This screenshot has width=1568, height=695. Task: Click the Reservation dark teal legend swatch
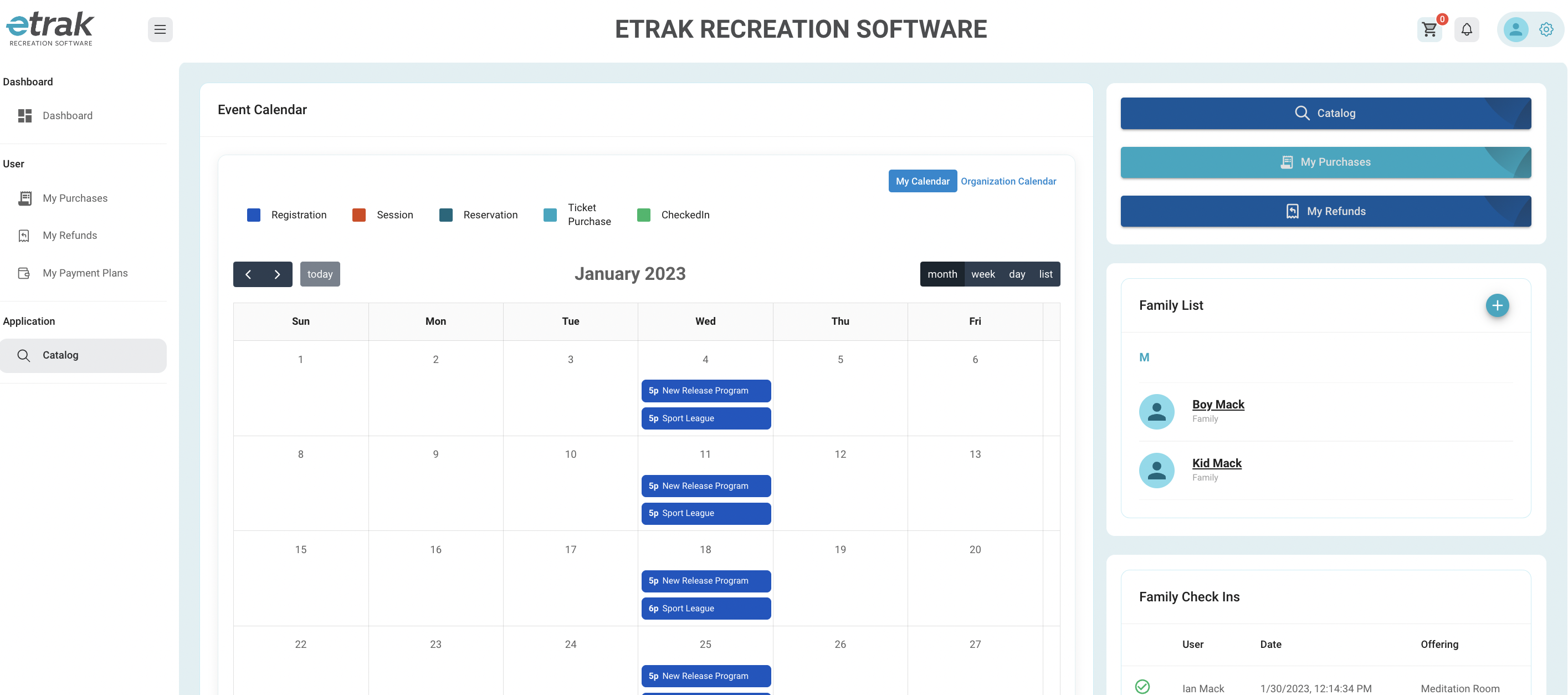(445, 215)
